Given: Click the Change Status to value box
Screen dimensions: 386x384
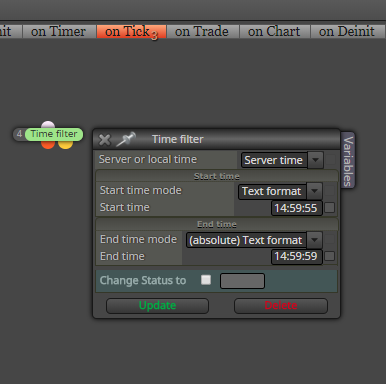Looking at the screenshot, I should 242,281.
